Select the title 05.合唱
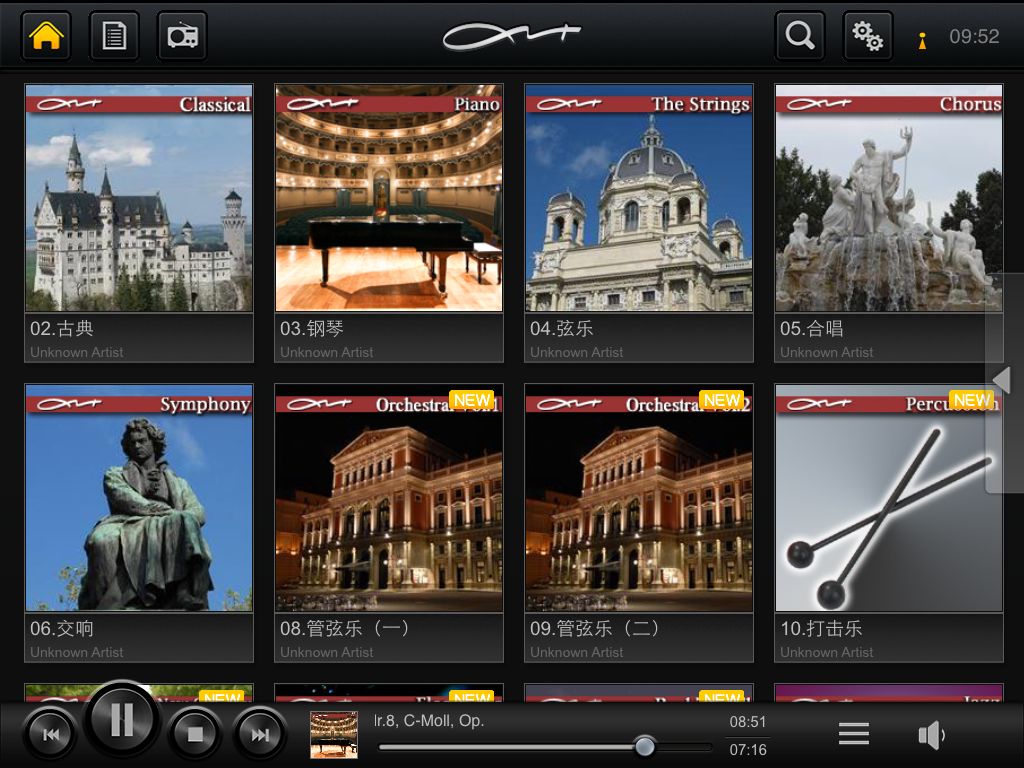The height and width of the screenshot is (768, 1024). click(812, 328)
